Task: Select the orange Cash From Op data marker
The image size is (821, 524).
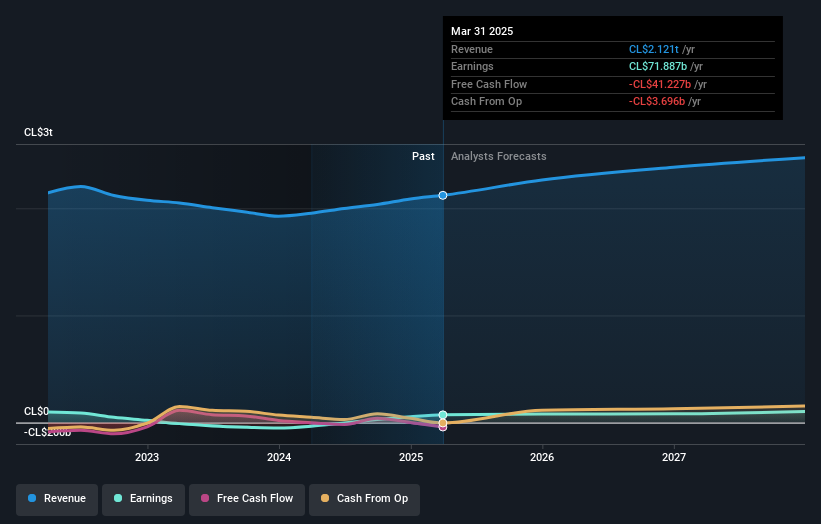Action: (x=443, y=423)
